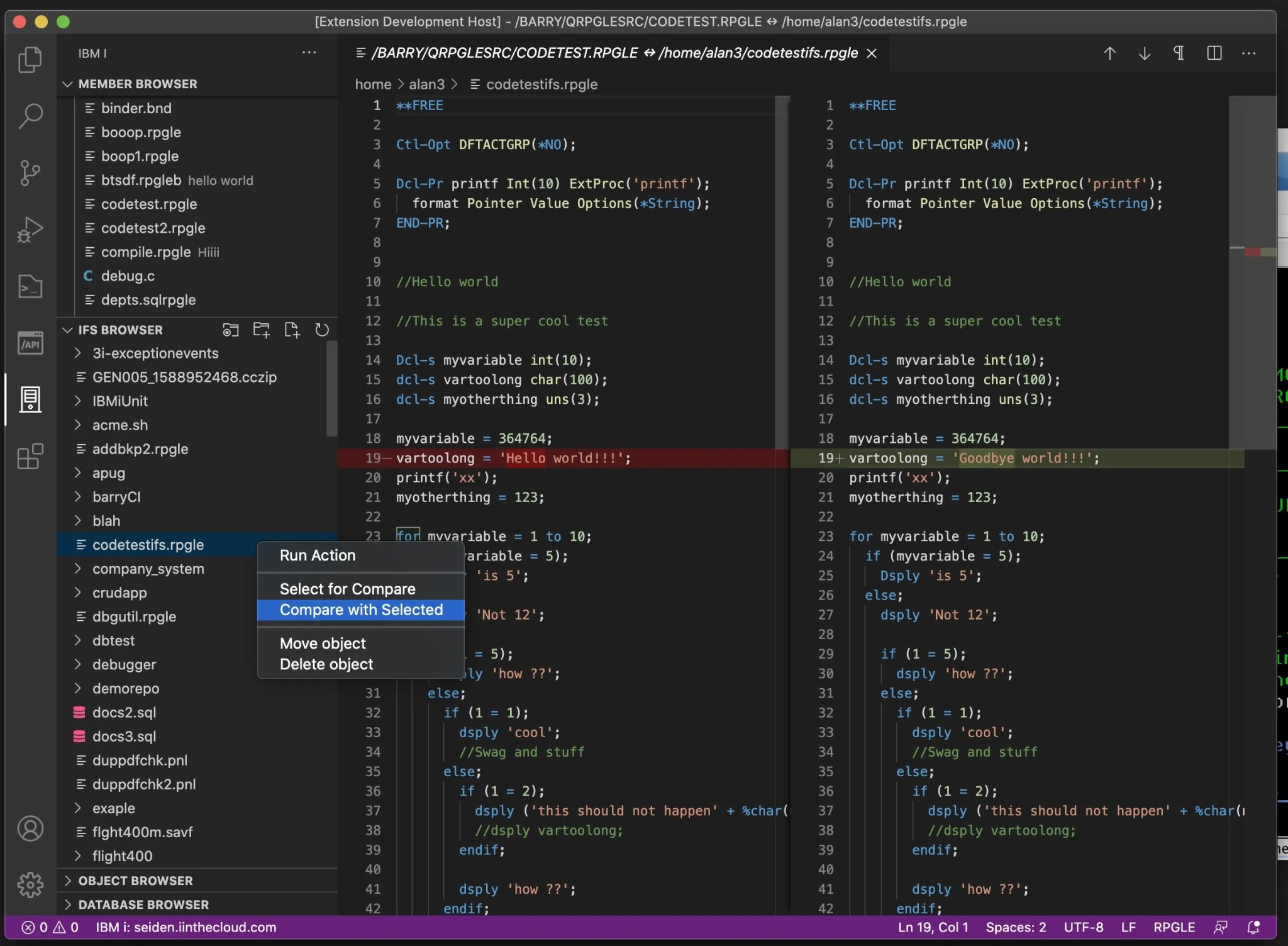Open the Manage settings gear
This screenshot has height=946, width=1288.
[30, 884]
